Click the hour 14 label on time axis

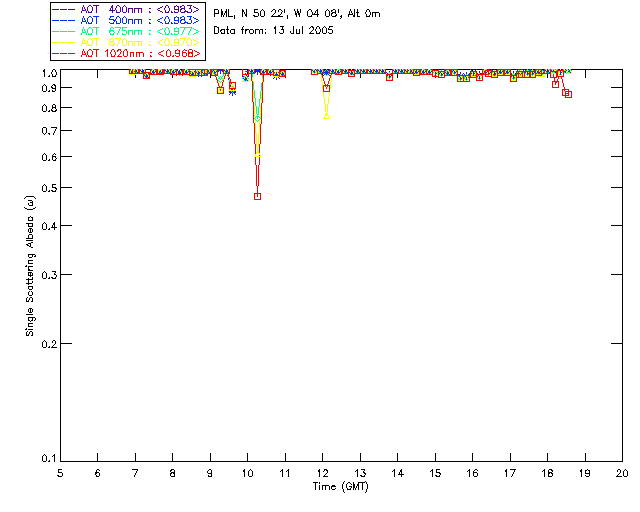pyautogui.click(x=398, y=473)
